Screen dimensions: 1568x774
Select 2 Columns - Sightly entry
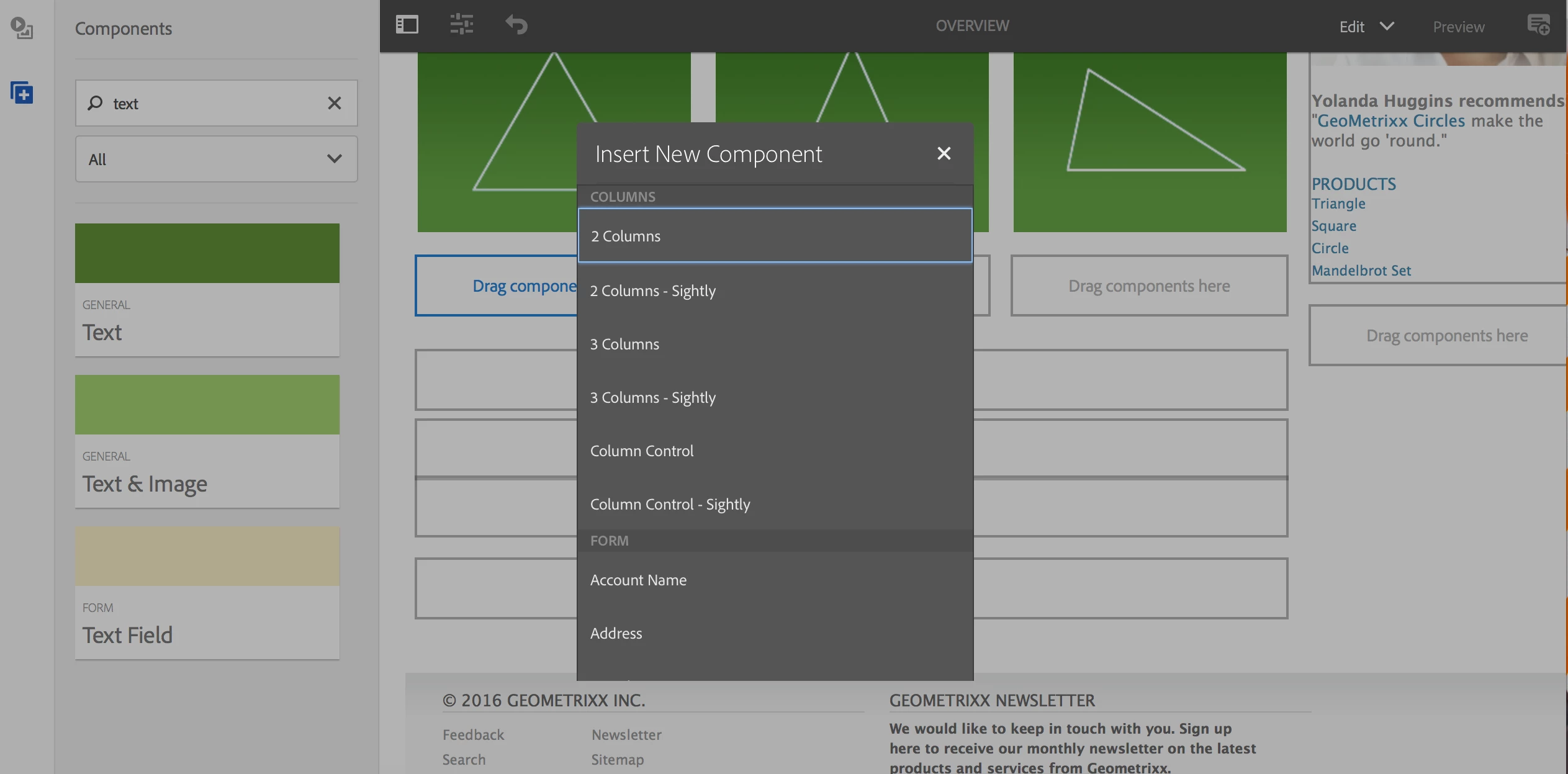(x=652, y=290)
